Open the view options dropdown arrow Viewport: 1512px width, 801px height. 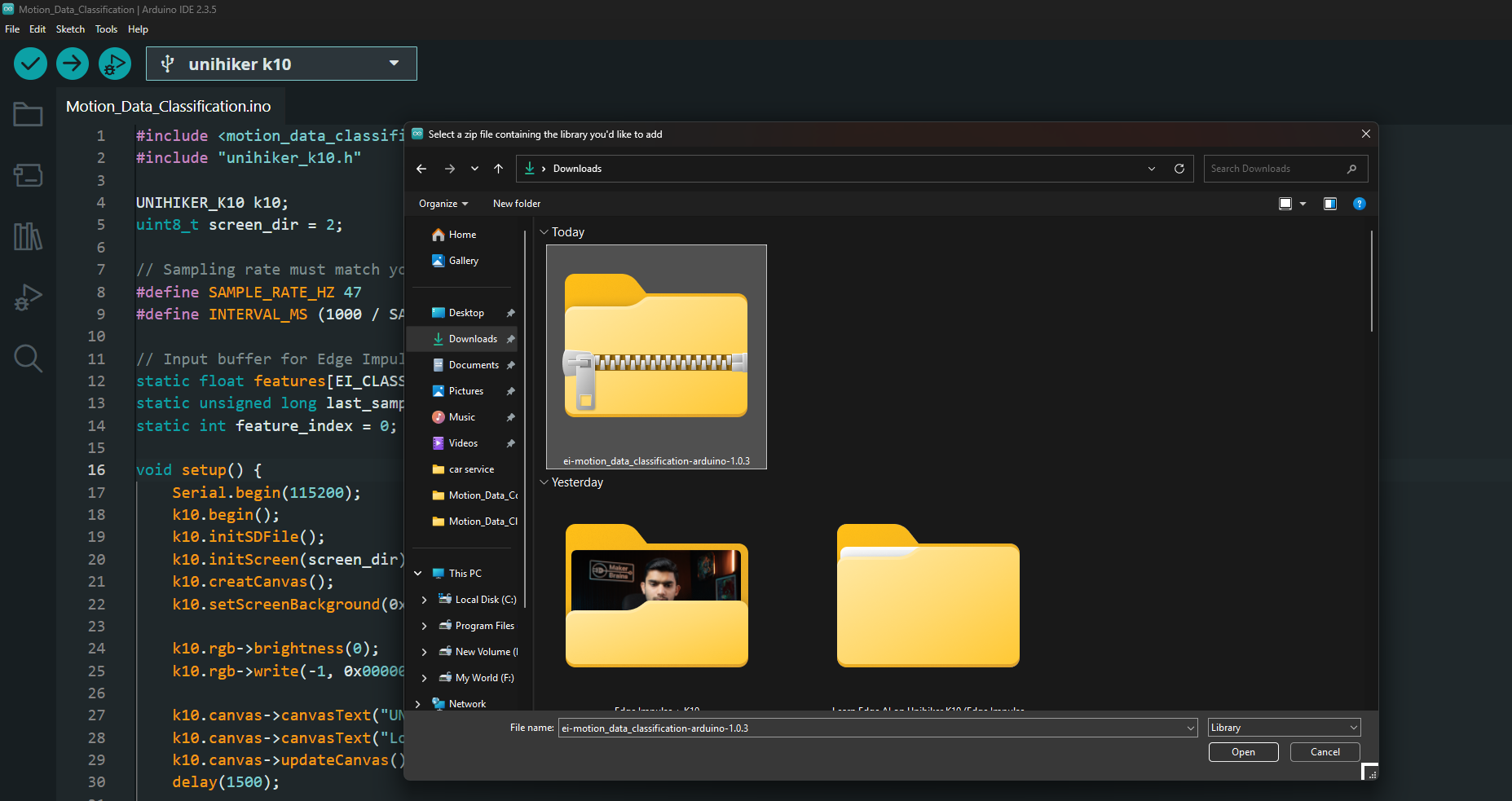coord(1303,204)
